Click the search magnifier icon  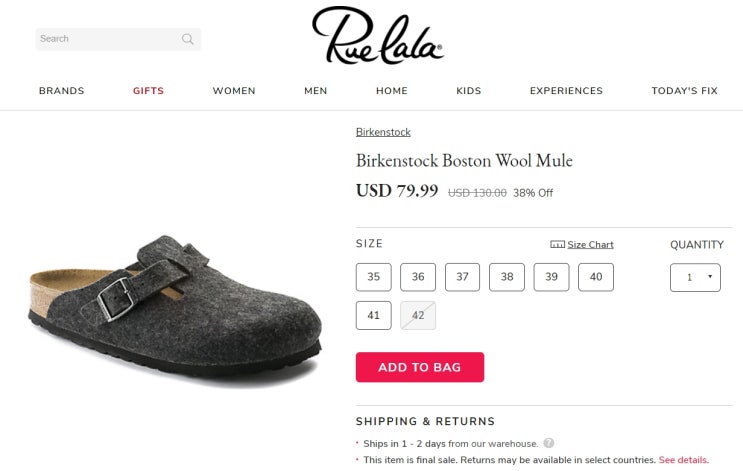tap(187, 40)
